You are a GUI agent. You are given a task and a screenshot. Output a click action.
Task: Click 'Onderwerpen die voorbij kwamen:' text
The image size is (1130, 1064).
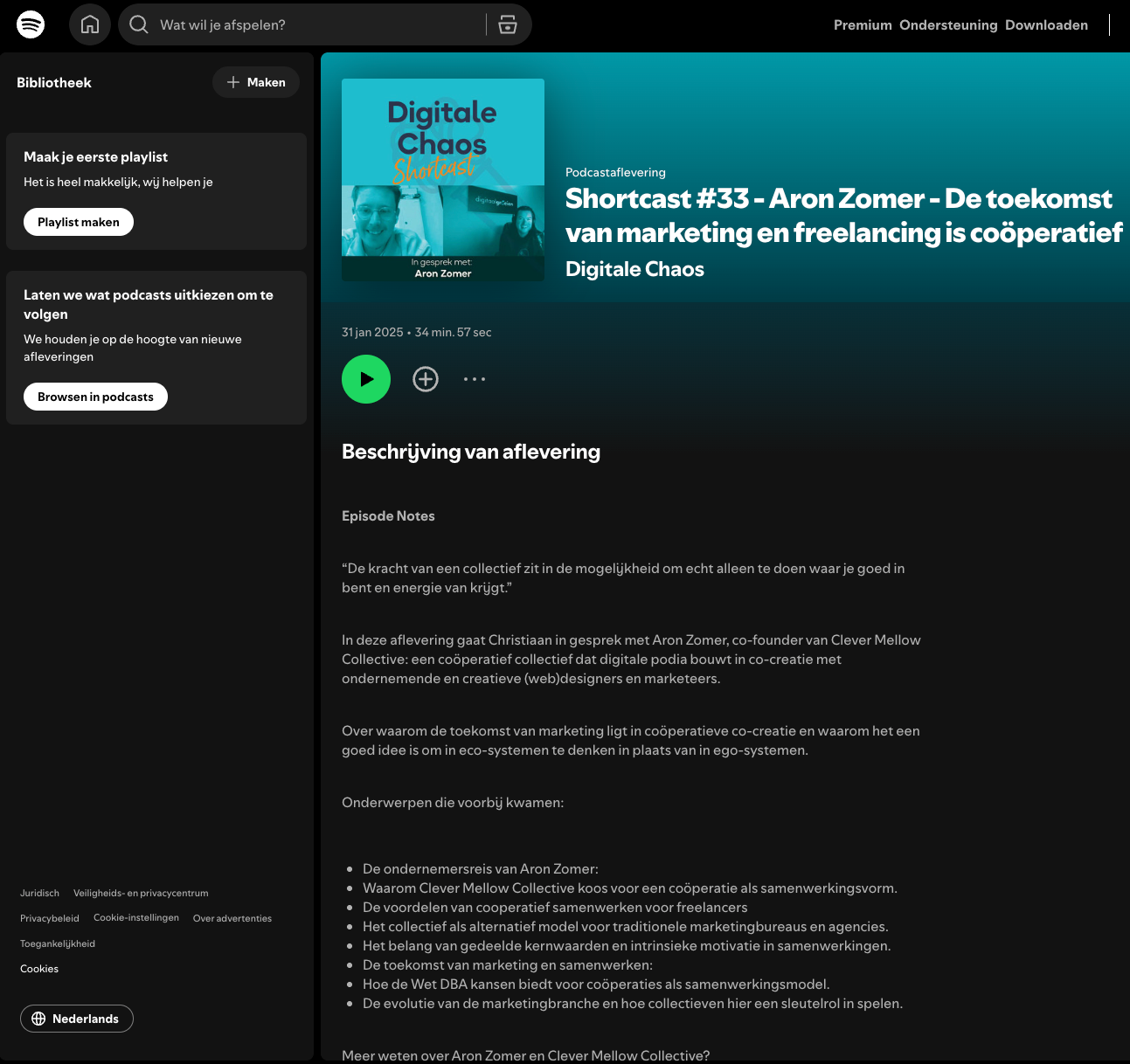click(x=453, y=803)
